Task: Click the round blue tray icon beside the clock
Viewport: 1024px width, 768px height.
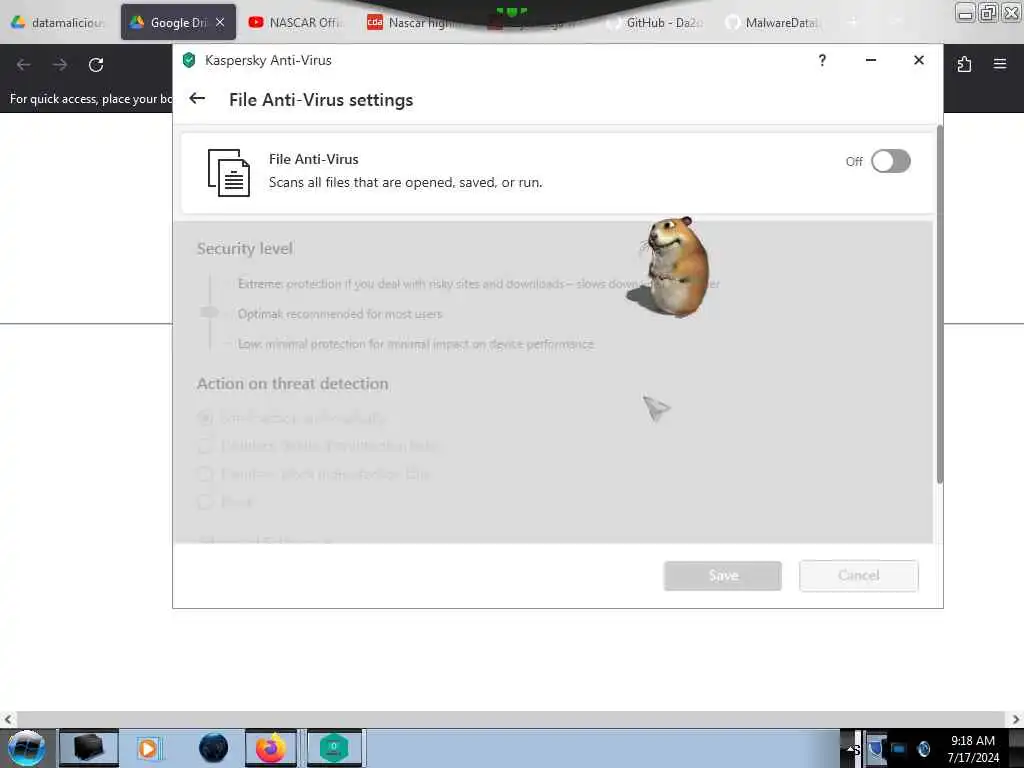Action: click(x=923, y=749)
